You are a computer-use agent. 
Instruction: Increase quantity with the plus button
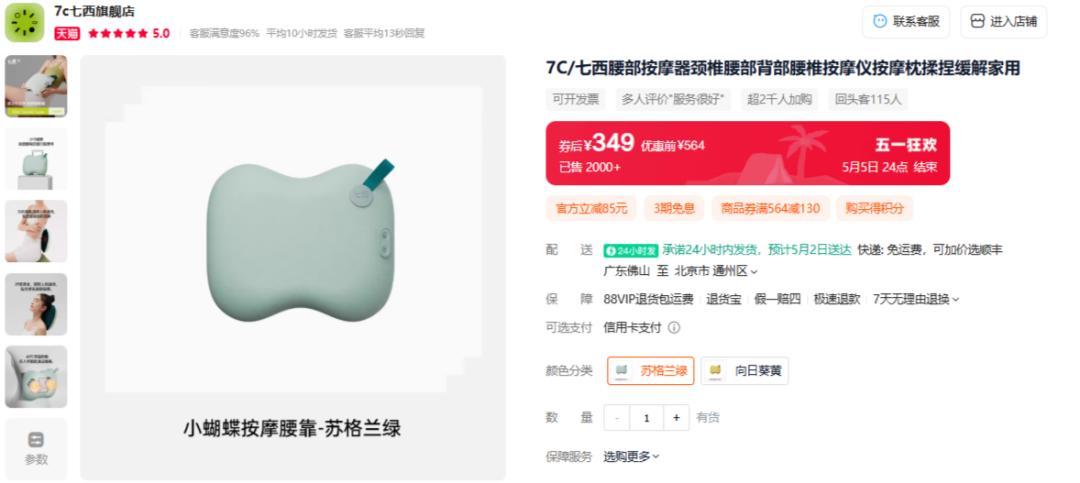click(676, 418)
